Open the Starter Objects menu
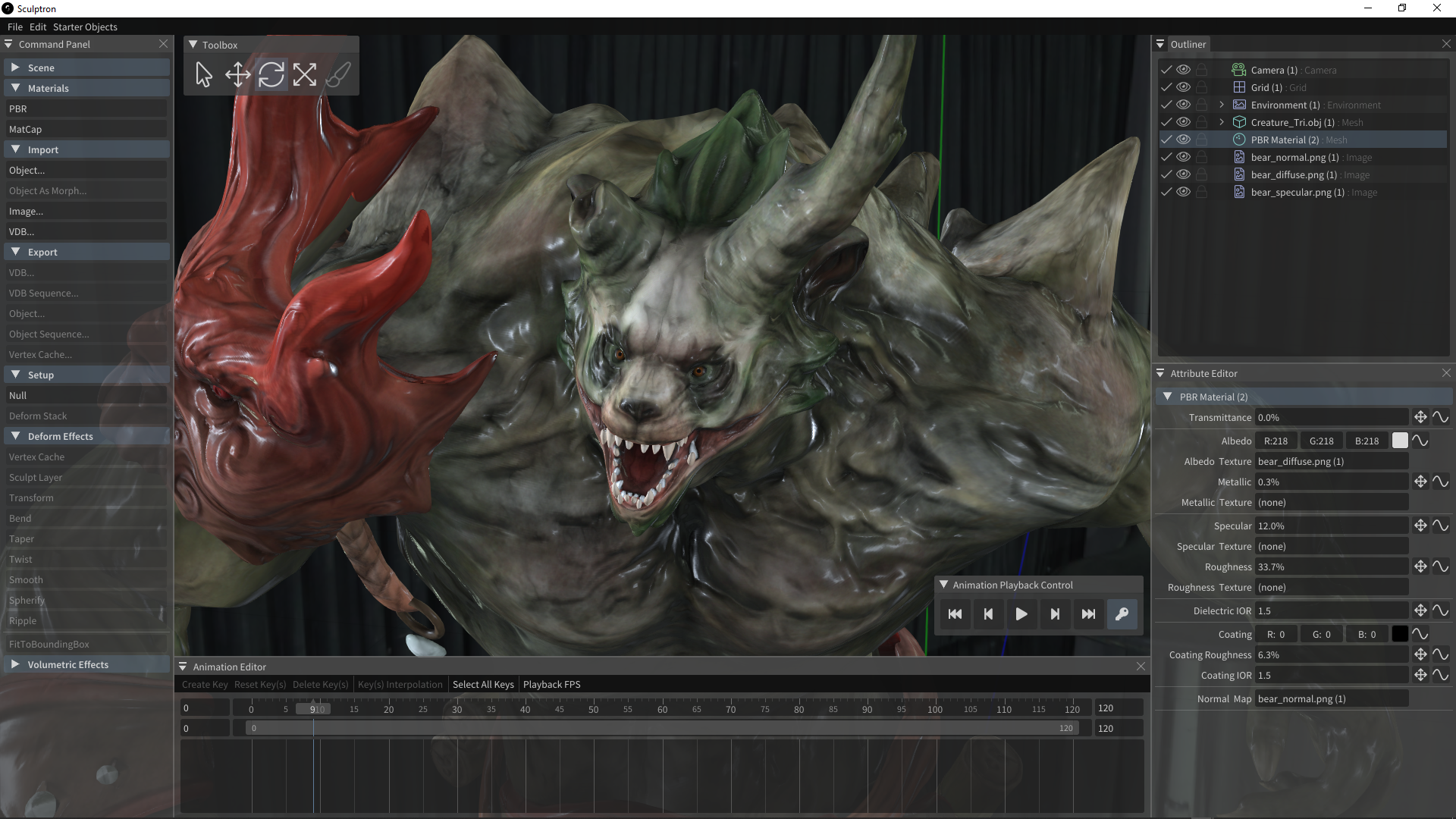 (85, 27)
